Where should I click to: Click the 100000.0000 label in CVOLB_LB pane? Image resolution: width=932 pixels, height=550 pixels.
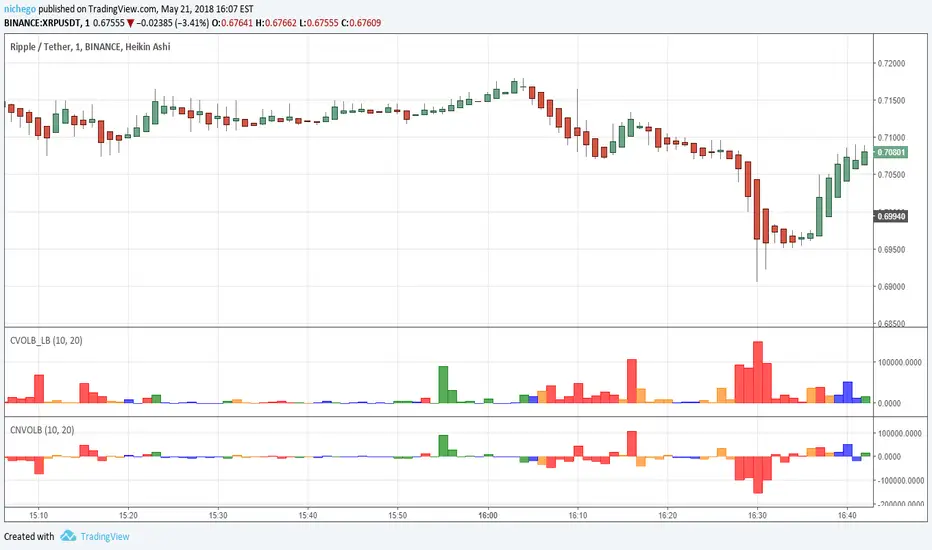click(899, 362)
